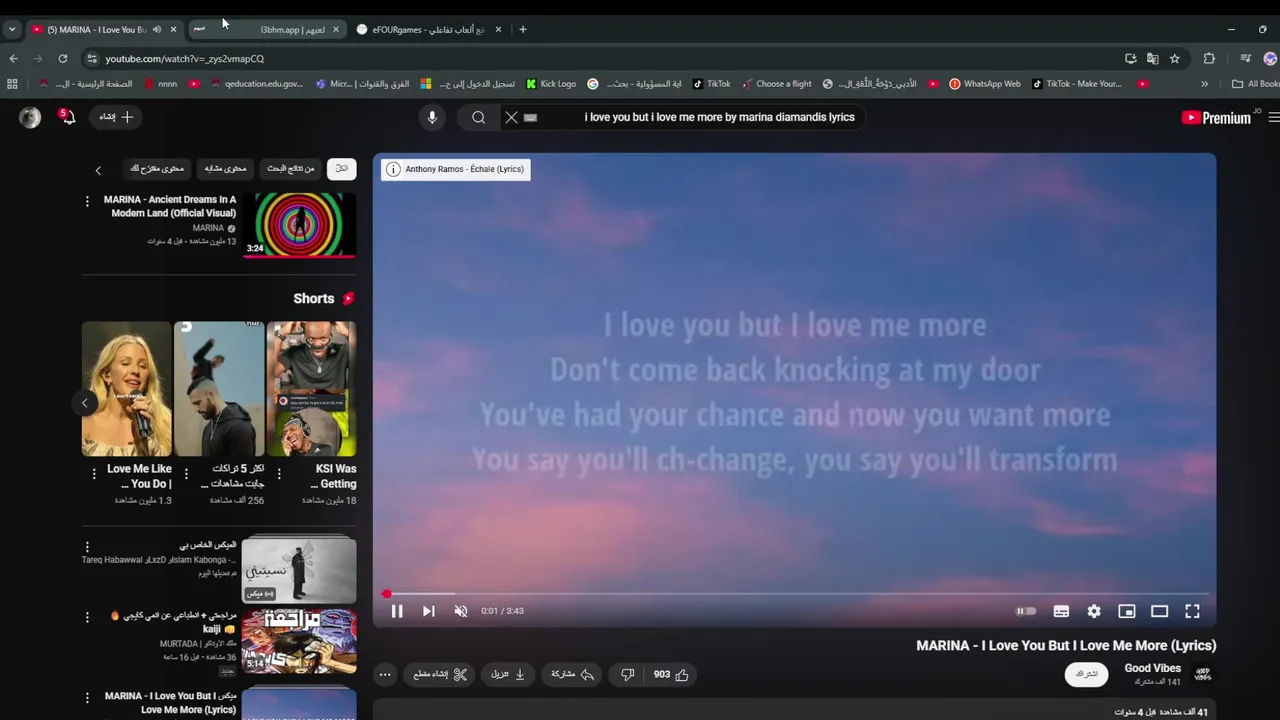Open the 'KSI Was Getting' short
The height and width of the screenshot is (720, 1280).
311,388
